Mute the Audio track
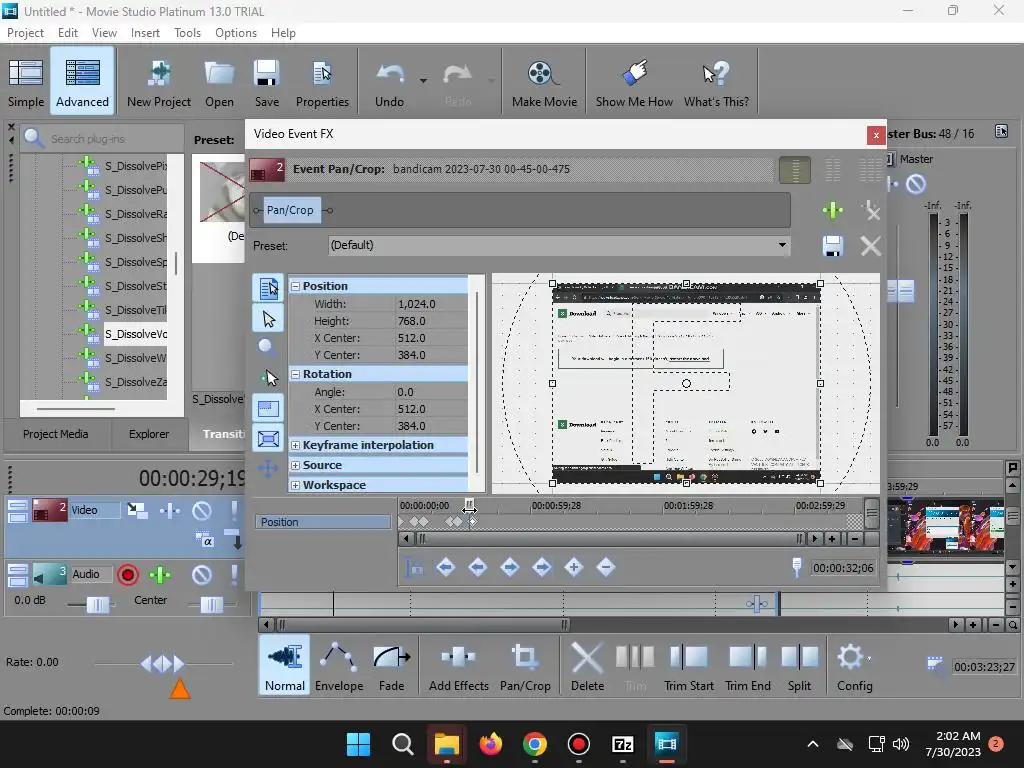 tap(202, 575)
